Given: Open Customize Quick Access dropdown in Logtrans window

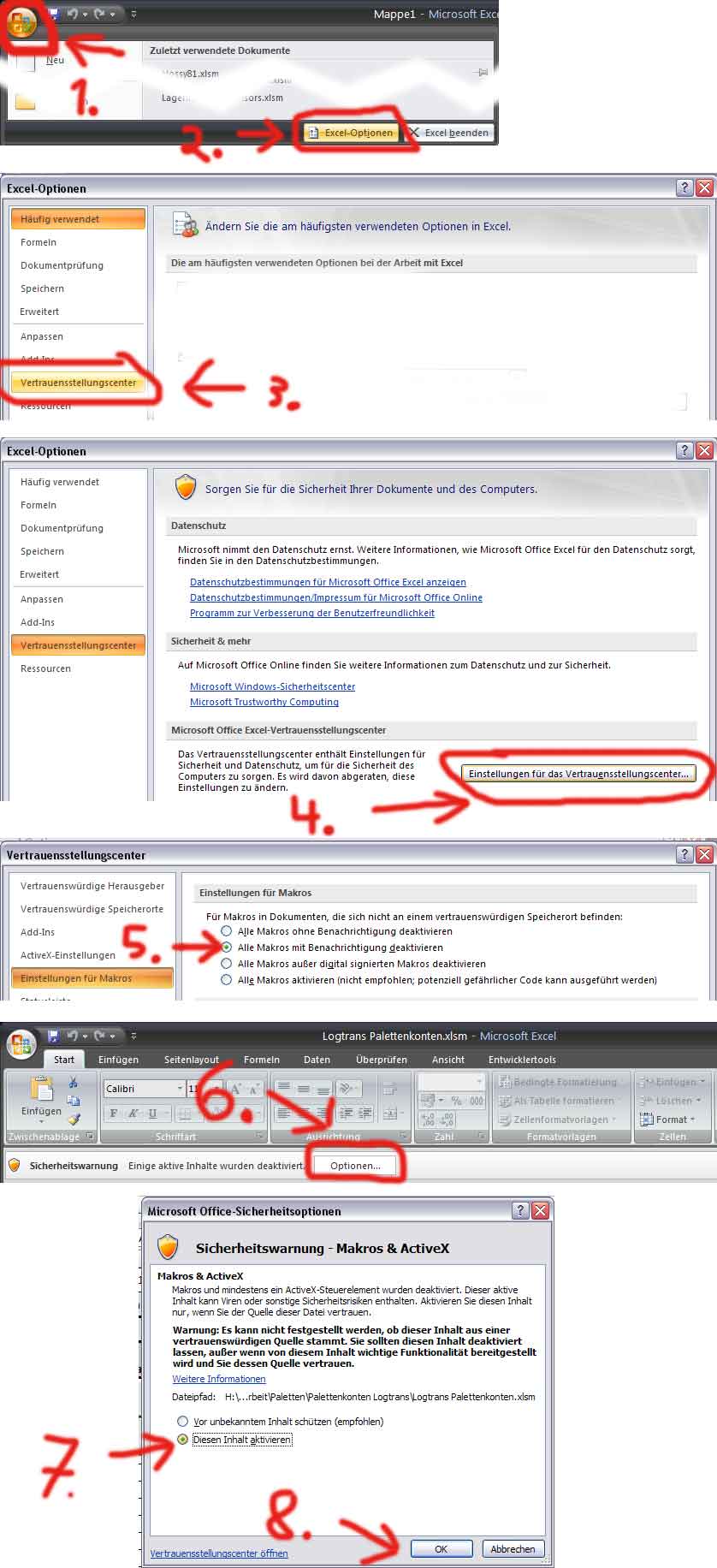Looking at the screenshot, I should (133, 1036).
